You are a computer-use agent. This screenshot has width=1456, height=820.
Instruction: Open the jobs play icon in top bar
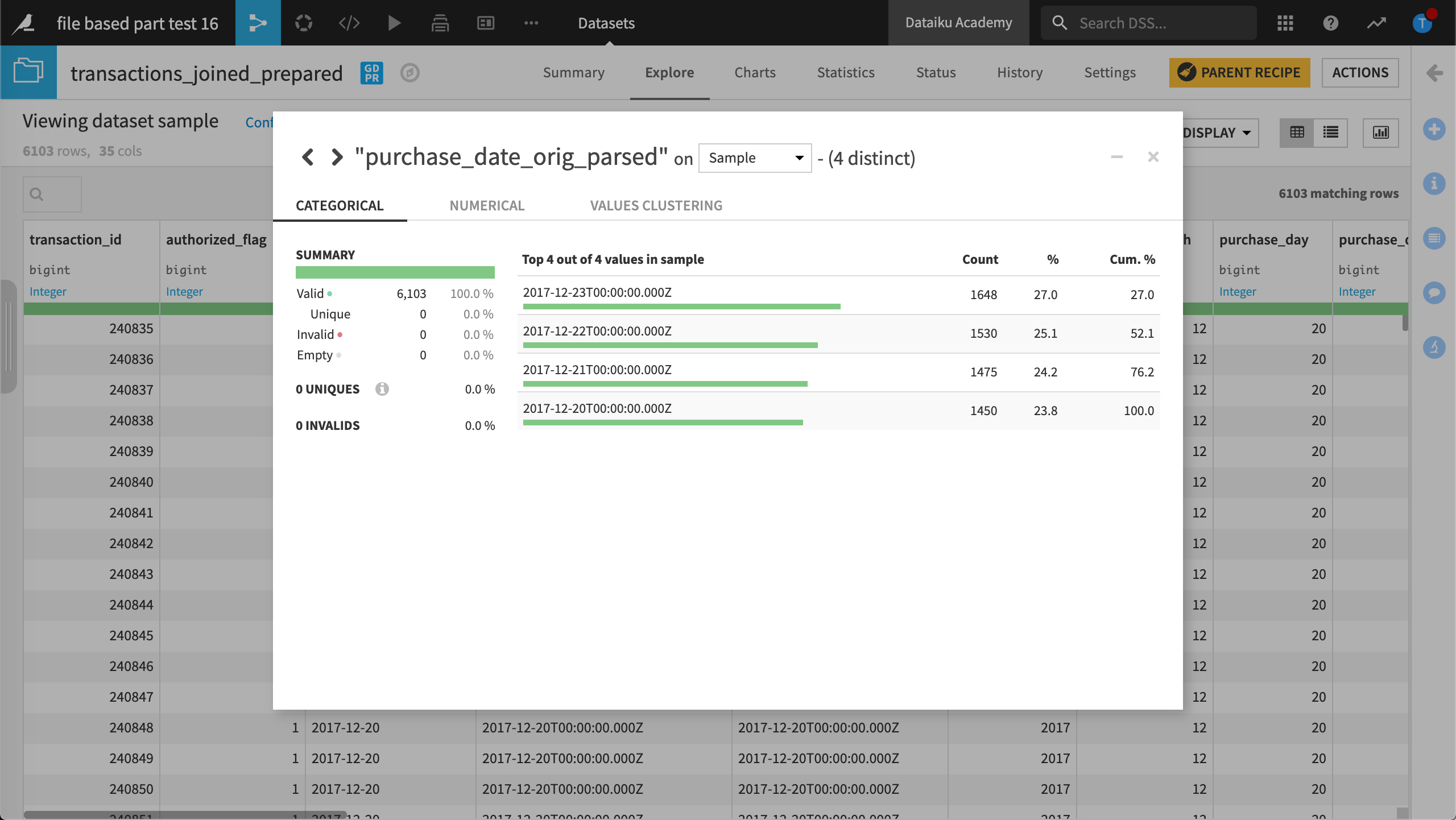(394, 23)
